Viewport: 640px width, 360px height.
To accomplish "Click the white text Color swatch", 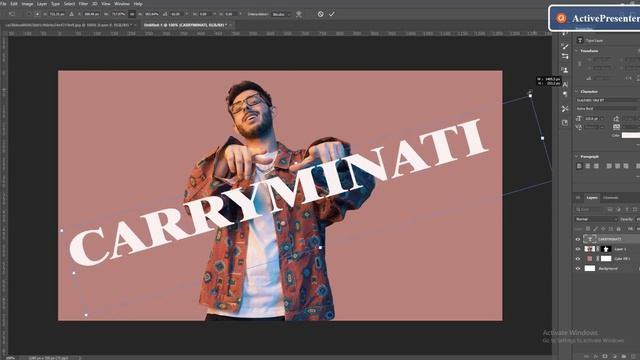I will click(631, 135).
